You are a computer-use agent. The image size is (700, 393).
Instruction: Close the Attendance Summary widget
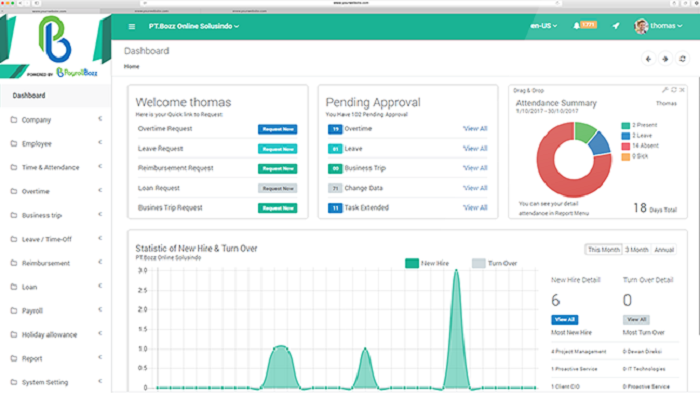point(682,90)
